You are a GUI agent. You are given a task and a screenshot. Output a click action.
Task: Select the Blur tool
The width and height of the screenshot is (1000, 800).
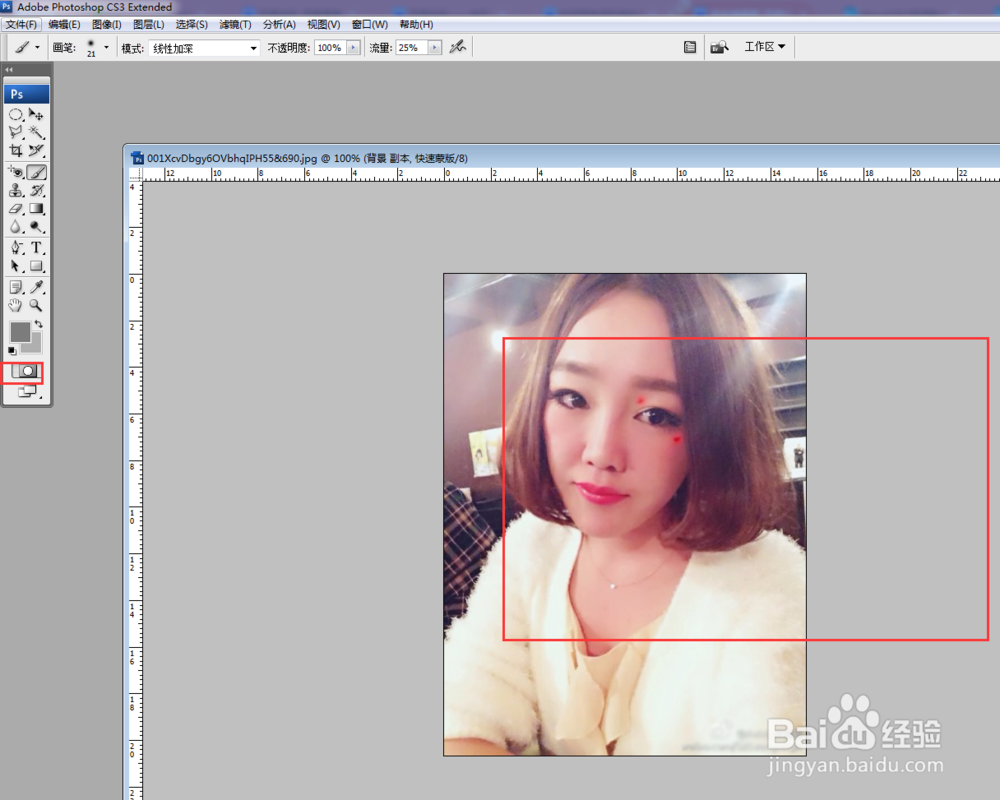(x=16, y=226)
